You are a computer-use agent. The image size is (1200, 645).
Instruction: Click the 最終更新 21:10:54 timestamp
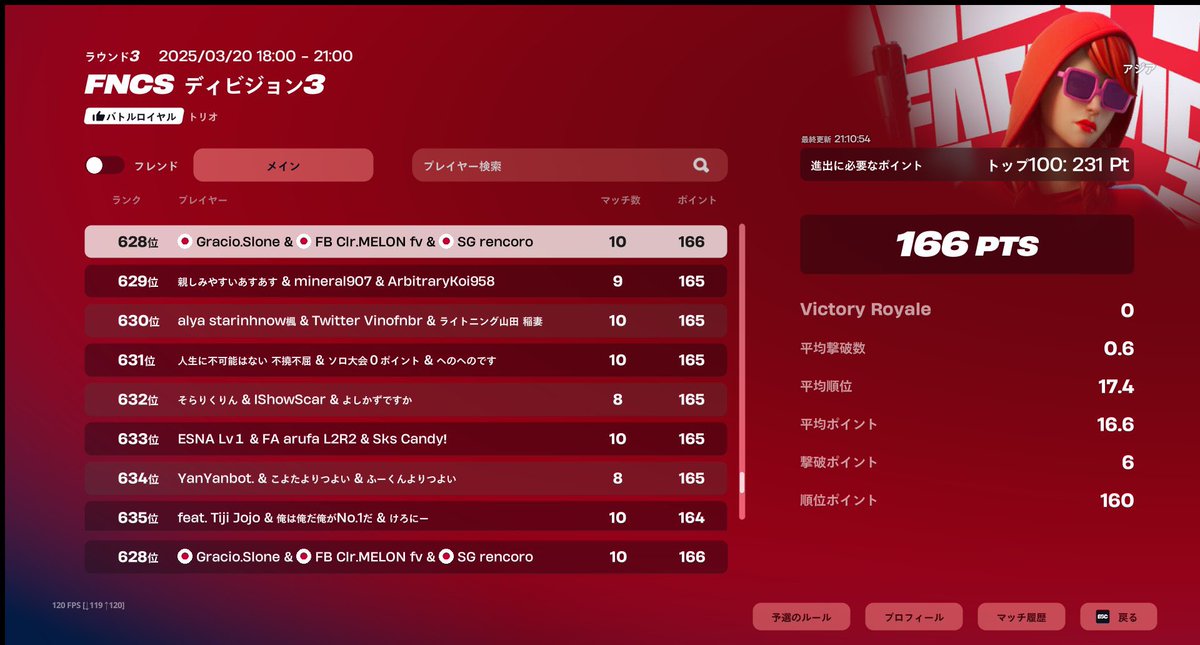click(835, 139)
